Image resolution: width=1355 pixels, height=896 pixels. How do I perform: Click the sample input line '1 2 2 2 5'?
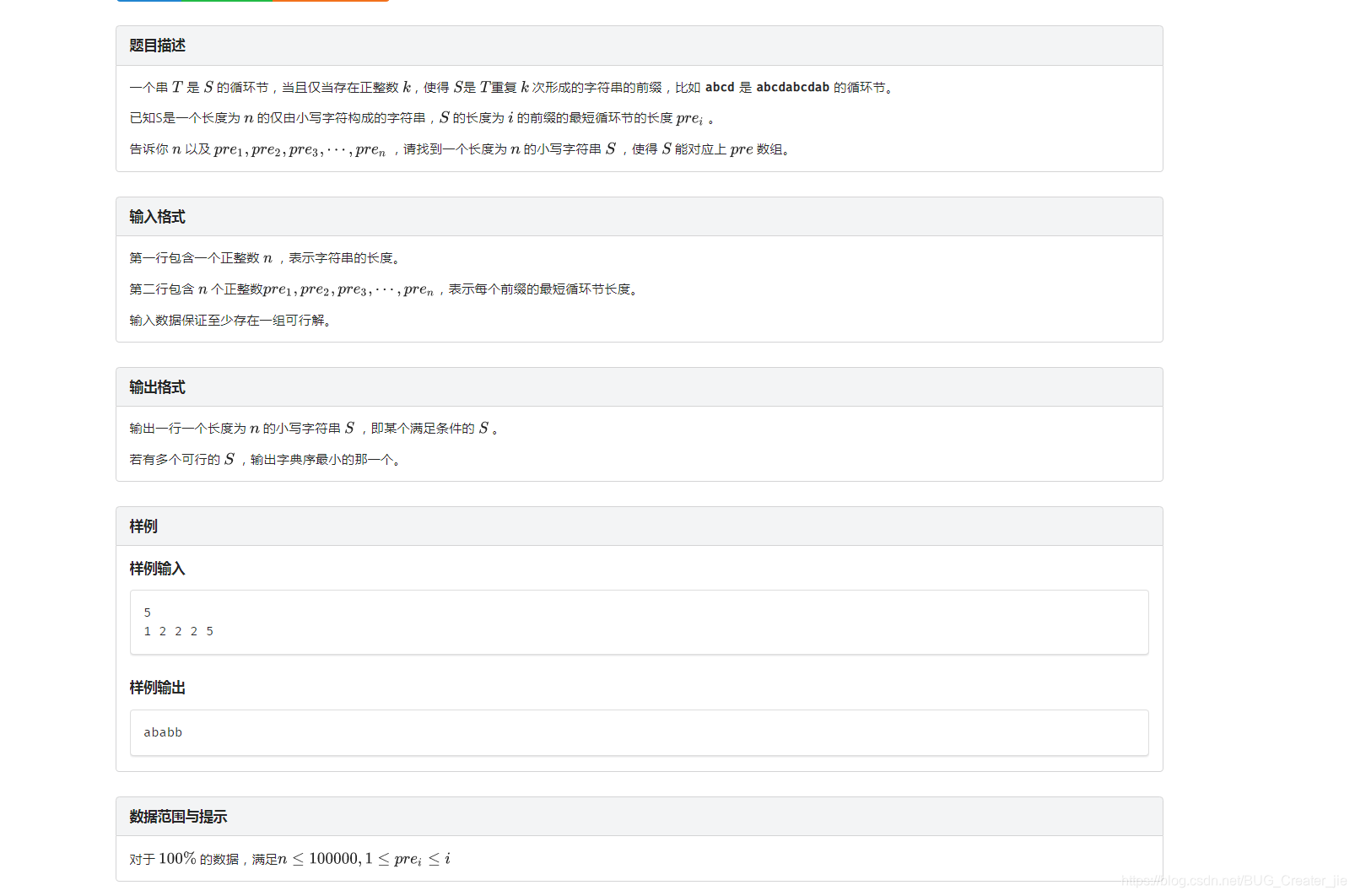(178, 631)
